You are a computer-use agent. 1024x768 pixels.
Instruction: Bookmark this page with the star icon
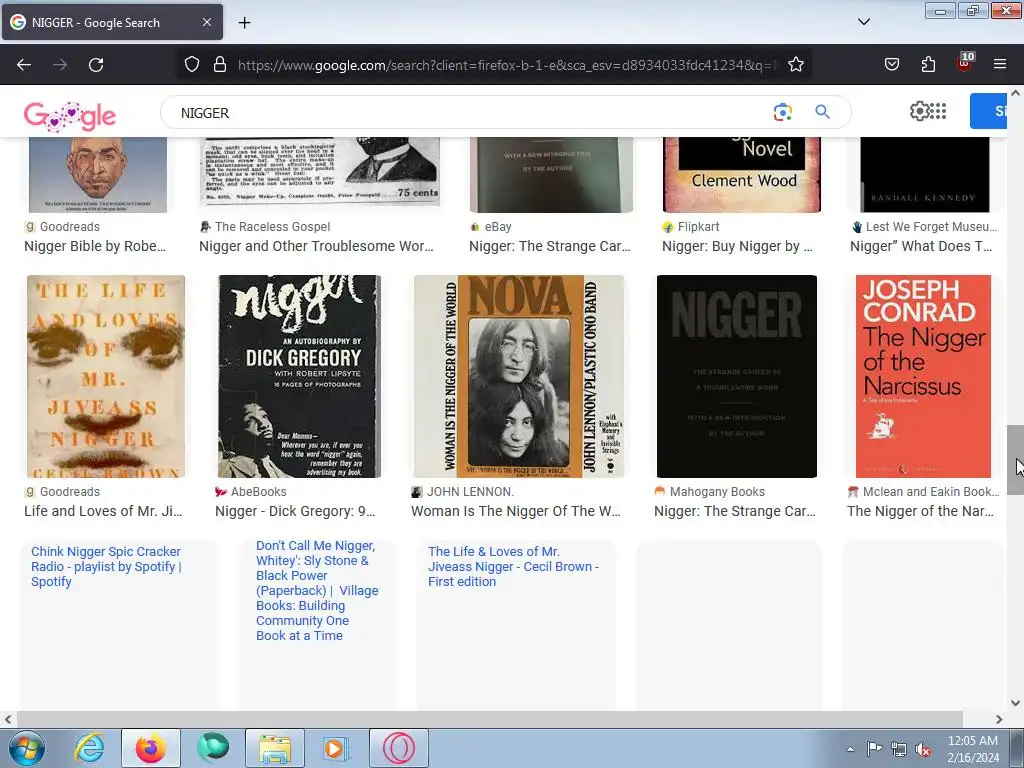pos(795,64)
